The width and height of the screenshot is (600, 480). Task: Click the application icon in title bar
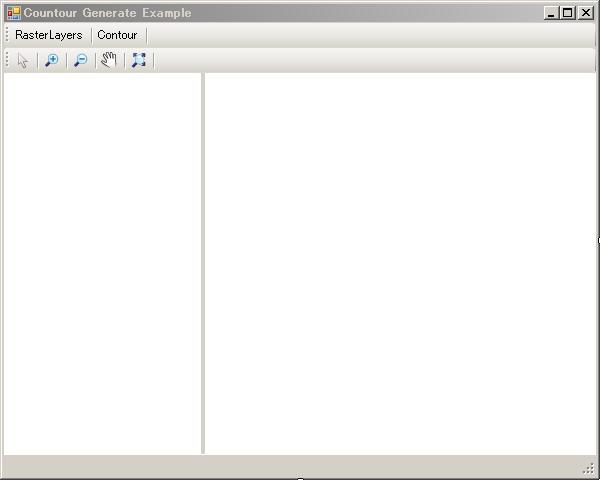(13, 13)
